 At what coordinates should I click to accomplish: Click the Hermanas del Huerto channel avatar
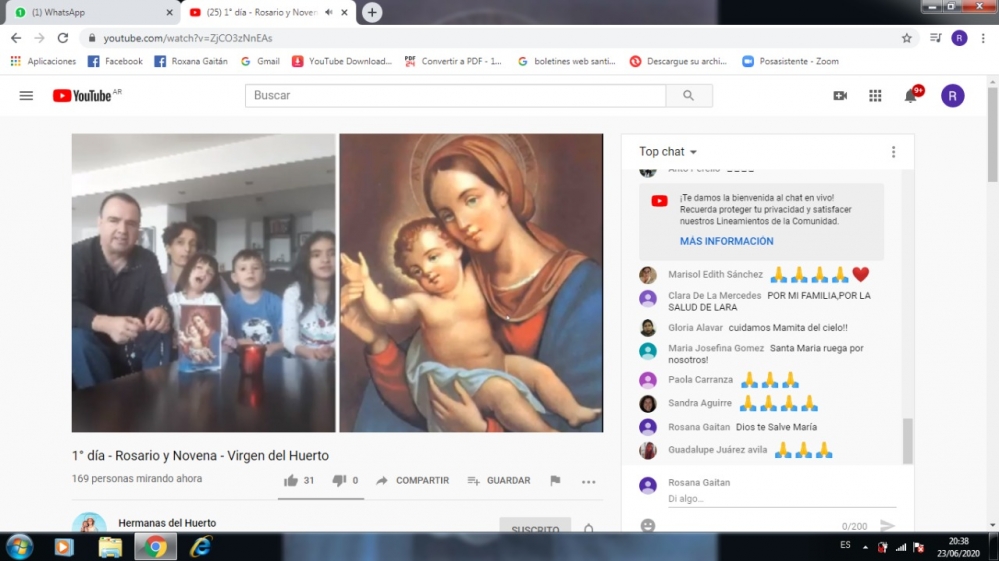tap(89, 523)
